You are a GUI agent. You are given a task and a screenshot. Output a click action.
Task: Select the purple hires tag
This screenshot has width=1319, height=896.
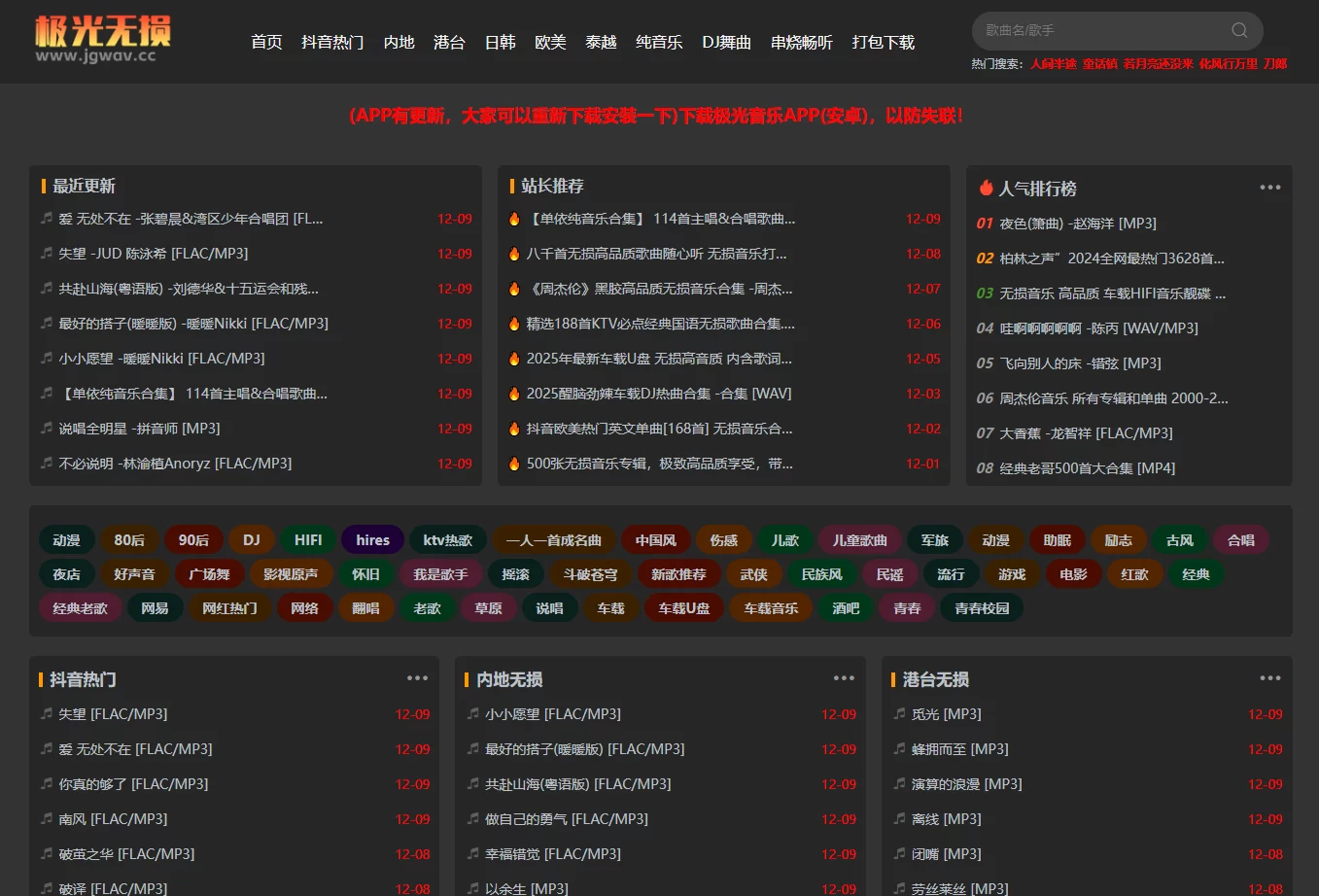pyautogui.click(x=372, y=539)
